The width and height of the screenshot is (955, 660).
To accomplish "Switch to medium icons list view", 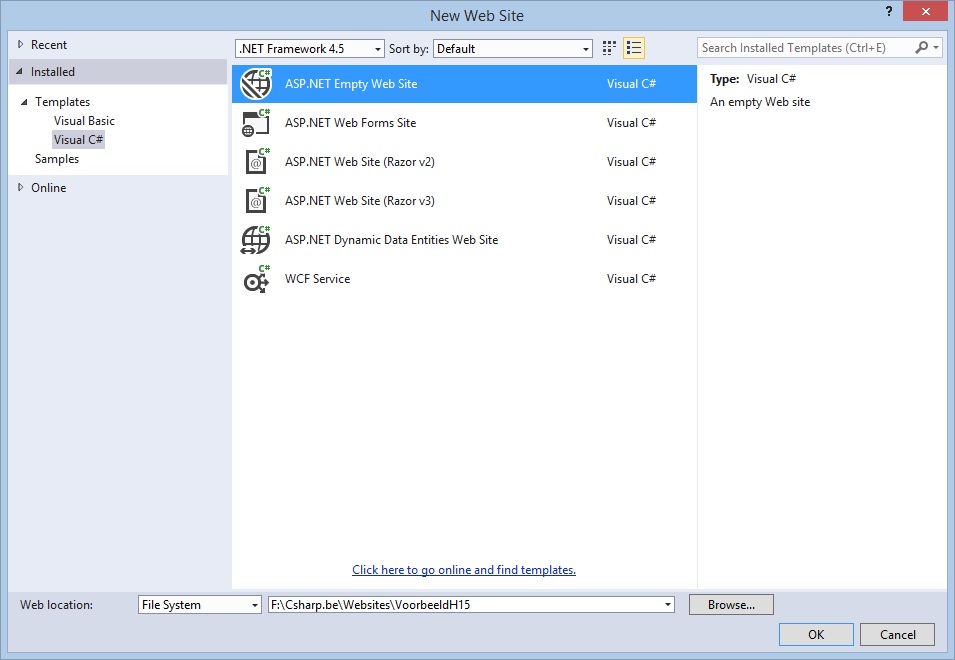I will (634, 48).
